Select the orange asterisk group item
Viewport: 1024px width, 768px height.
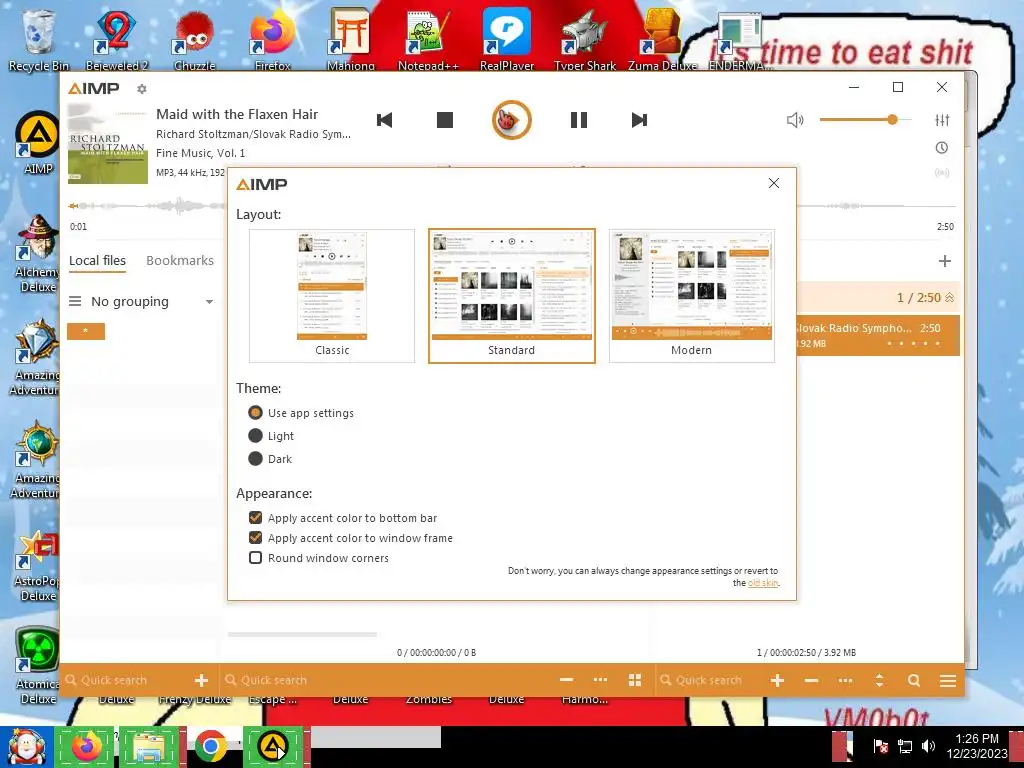click(x=86, y=331)
